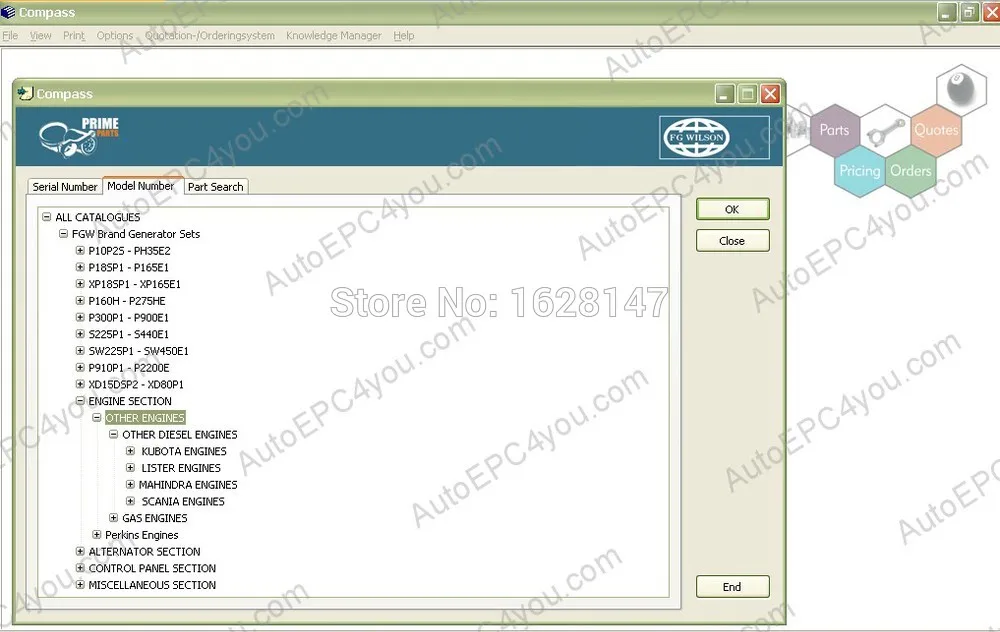Minimize the inner Compass dialog

point(724,94)
